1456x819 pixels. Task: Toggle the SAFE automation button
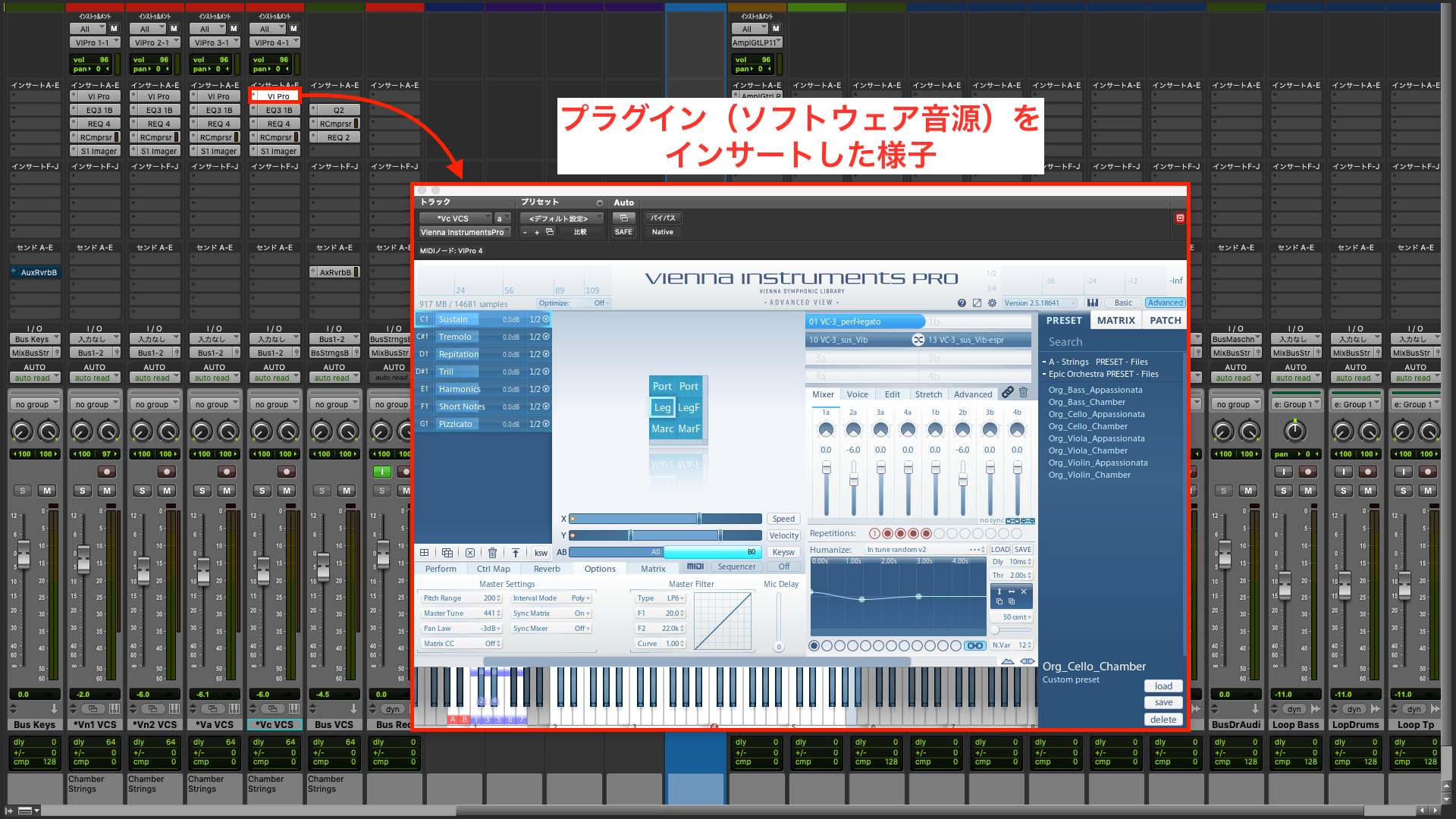coord(623,232)
